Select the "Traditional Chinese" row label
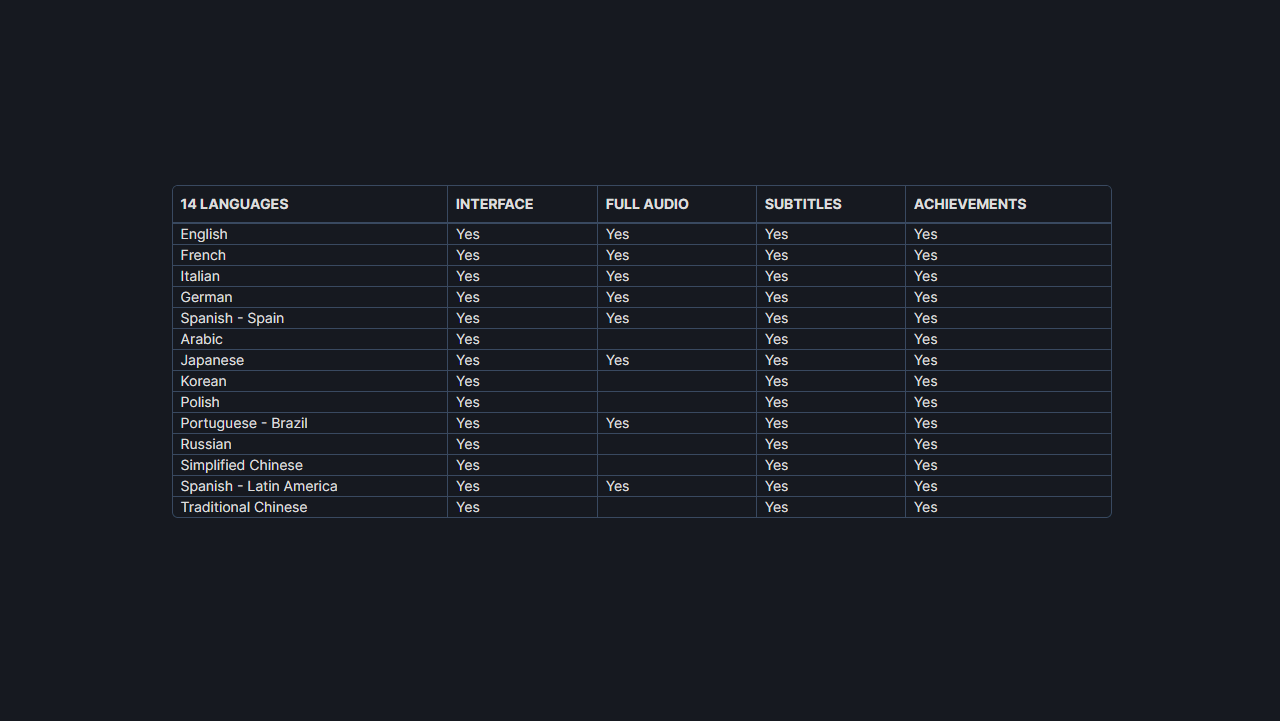The width and height of the screenshot is (1280, 721). tap(244, 507)
